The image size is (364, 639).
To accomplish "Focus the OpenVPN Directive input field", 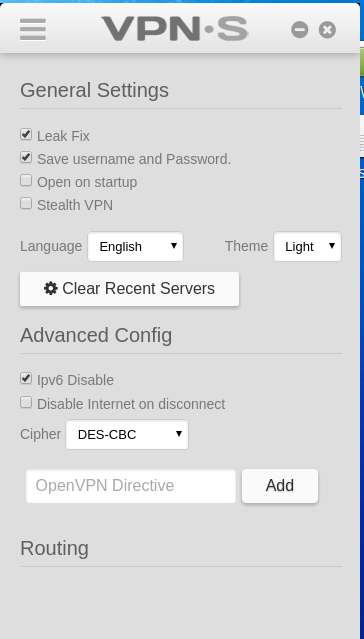I will 131,486.
